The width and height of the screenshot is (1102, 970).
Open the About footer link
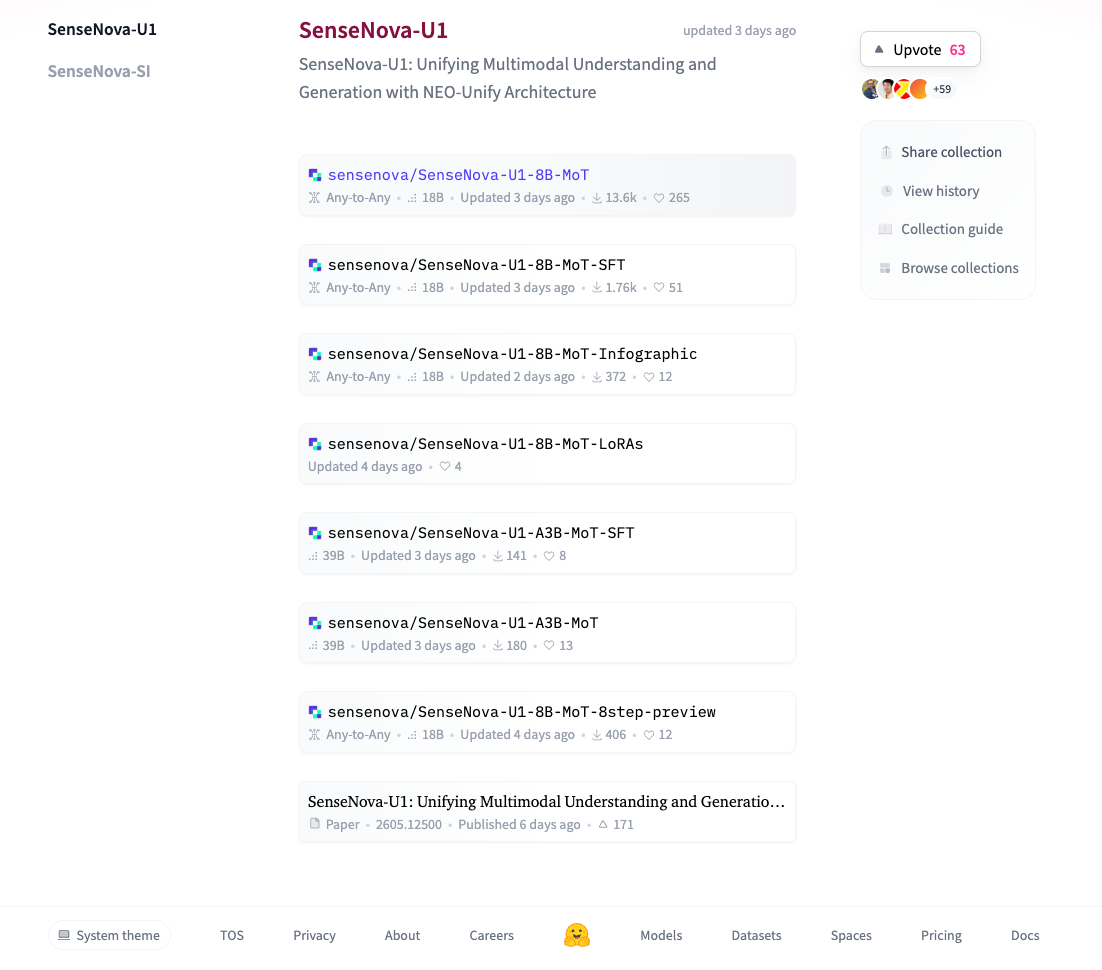click(x=402, y=936)
